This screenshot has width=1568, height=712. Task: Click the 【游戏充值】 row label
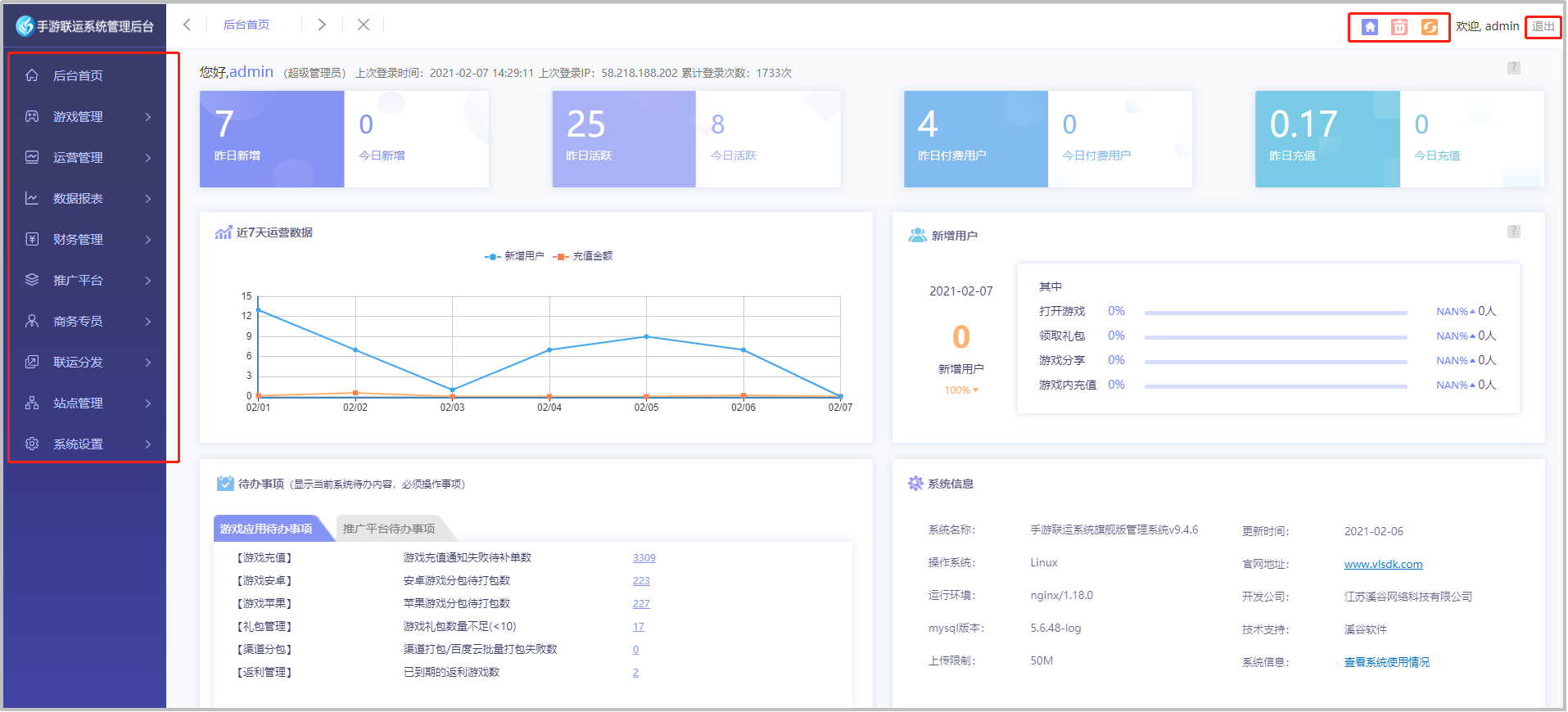point(265,558)
